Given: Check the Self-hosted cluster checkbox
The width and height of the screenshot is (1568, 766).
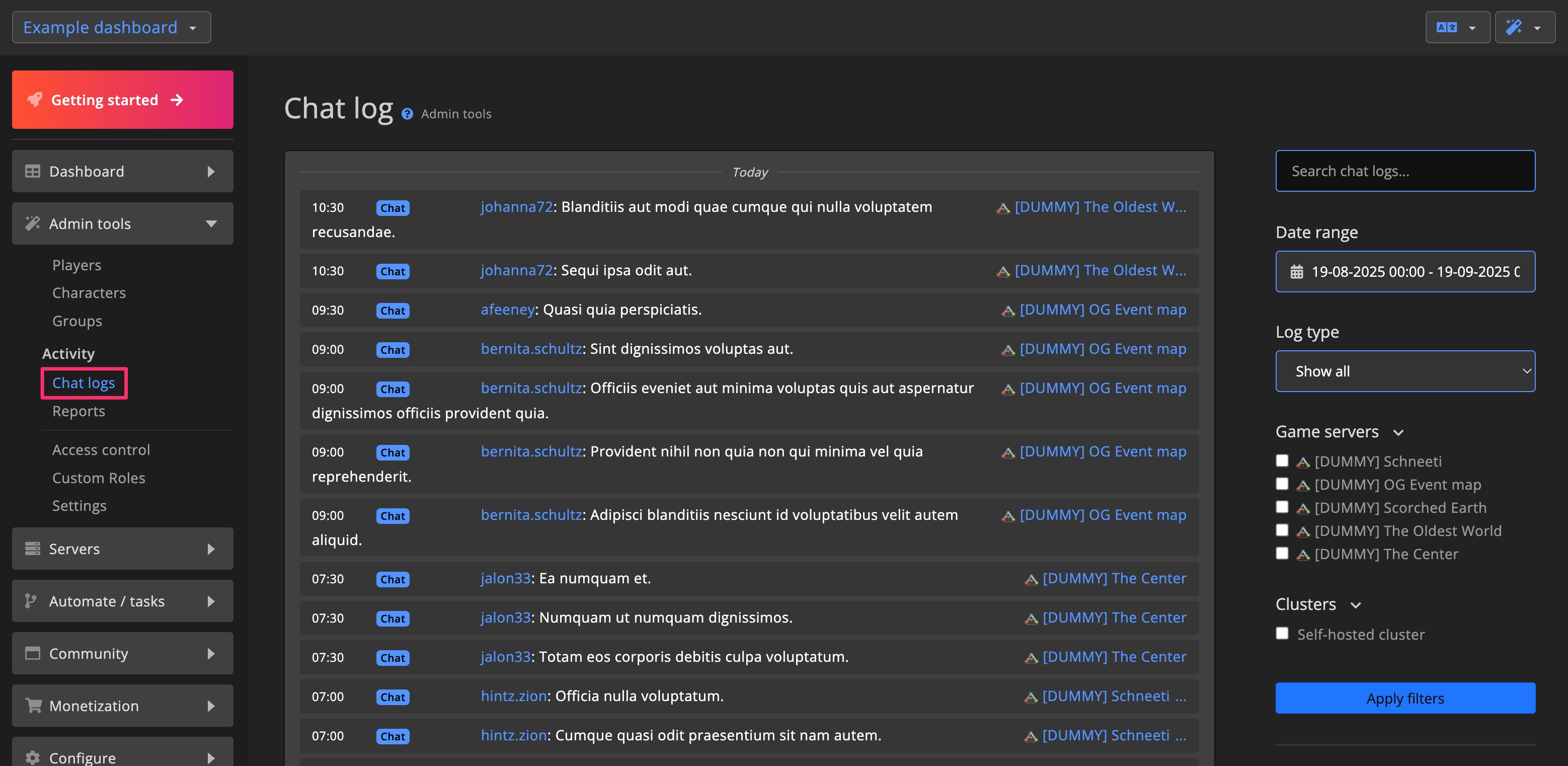Looking at the screenshot, I should (1283, 633).
